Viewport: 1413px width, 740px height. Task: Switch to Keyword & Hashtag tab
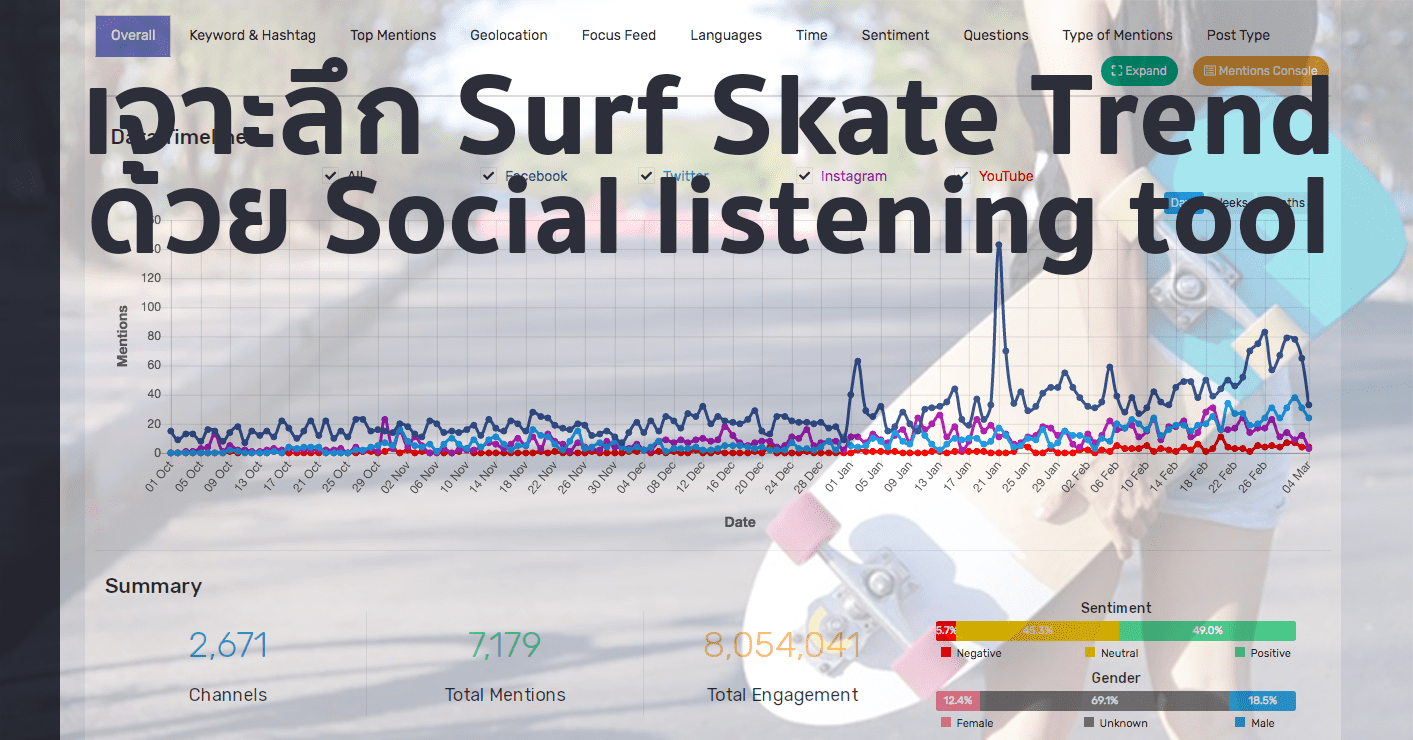252,36
